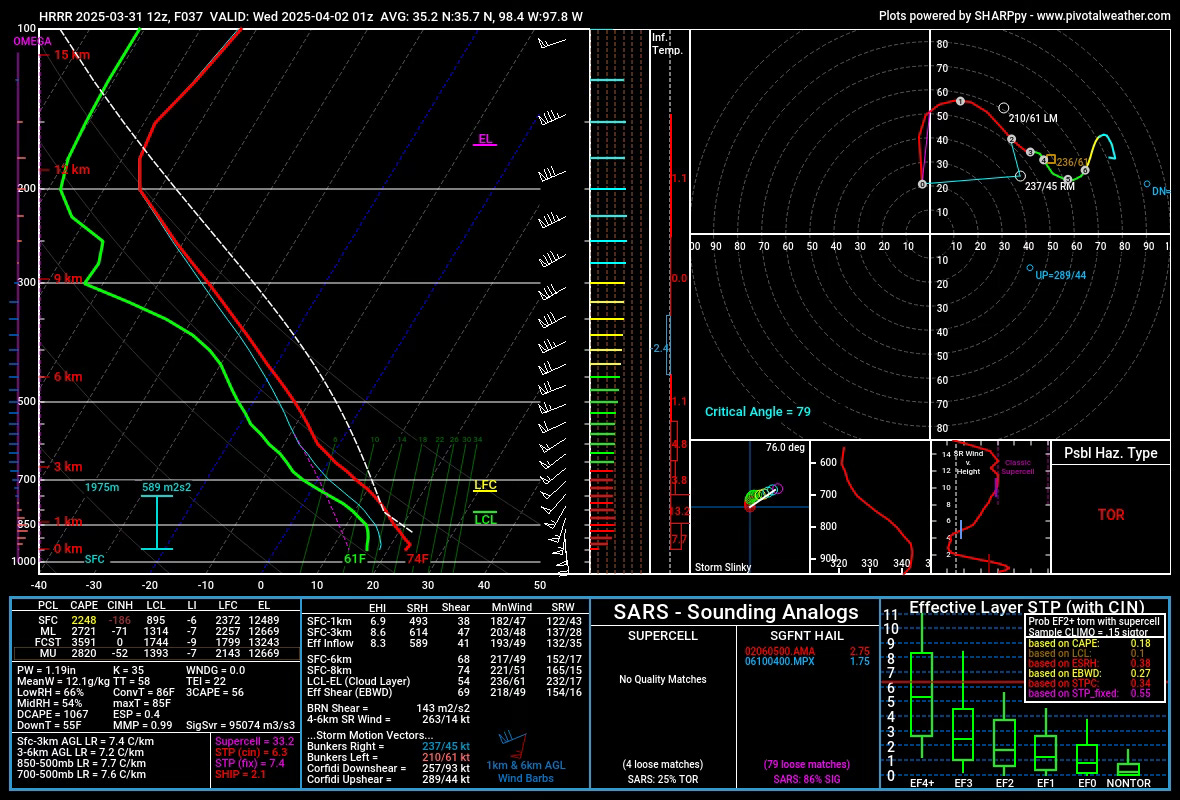This screenshot has height=800, width=1180.
Task: Click the 'SARS - Sounding Analogs' heading
Action: (x=735, y=612)
